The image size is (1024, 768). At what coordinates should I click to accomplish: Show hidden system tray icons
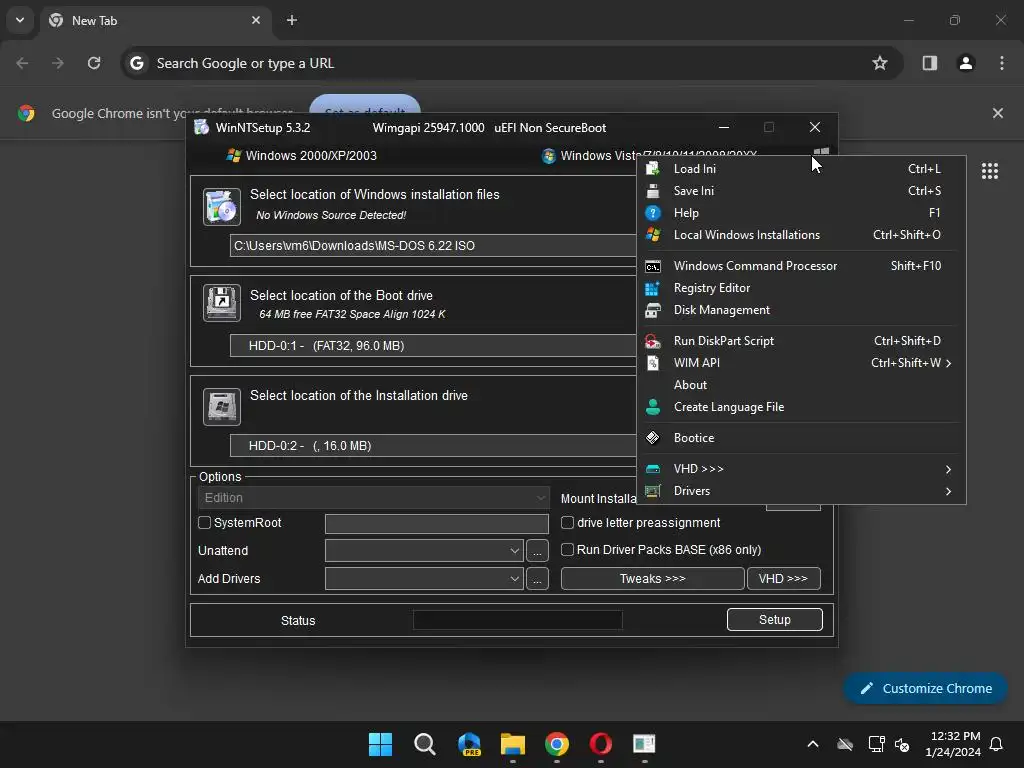coord(812,744)
